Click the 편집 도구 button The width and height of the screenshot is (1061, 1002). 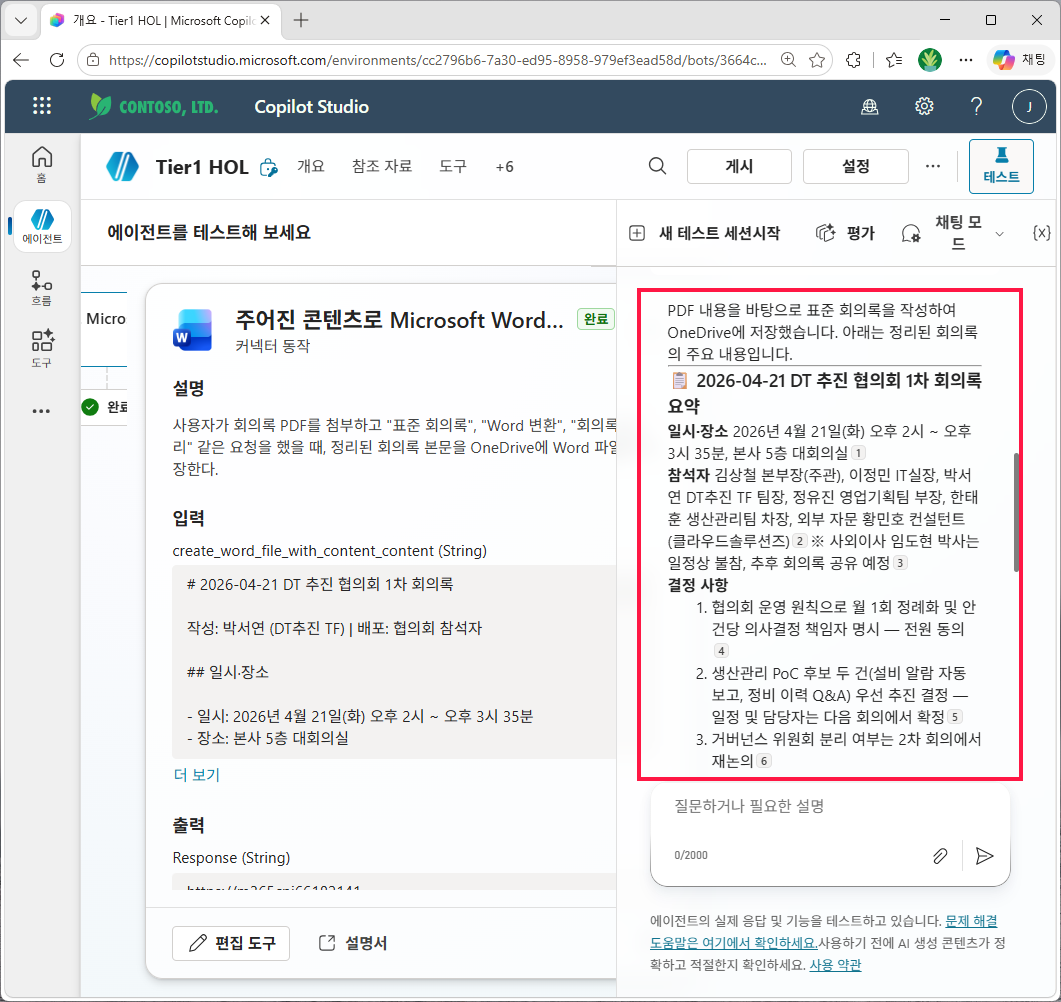click(x=231, y=943)
